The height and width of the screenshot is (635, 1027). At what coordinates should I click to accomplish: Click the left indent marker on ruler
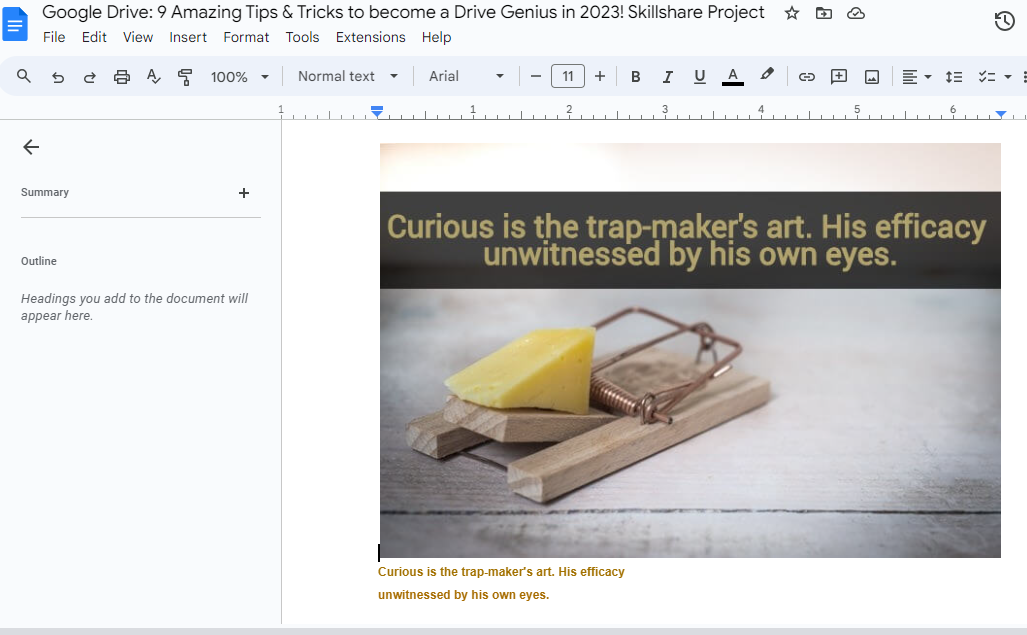[377, 113]
